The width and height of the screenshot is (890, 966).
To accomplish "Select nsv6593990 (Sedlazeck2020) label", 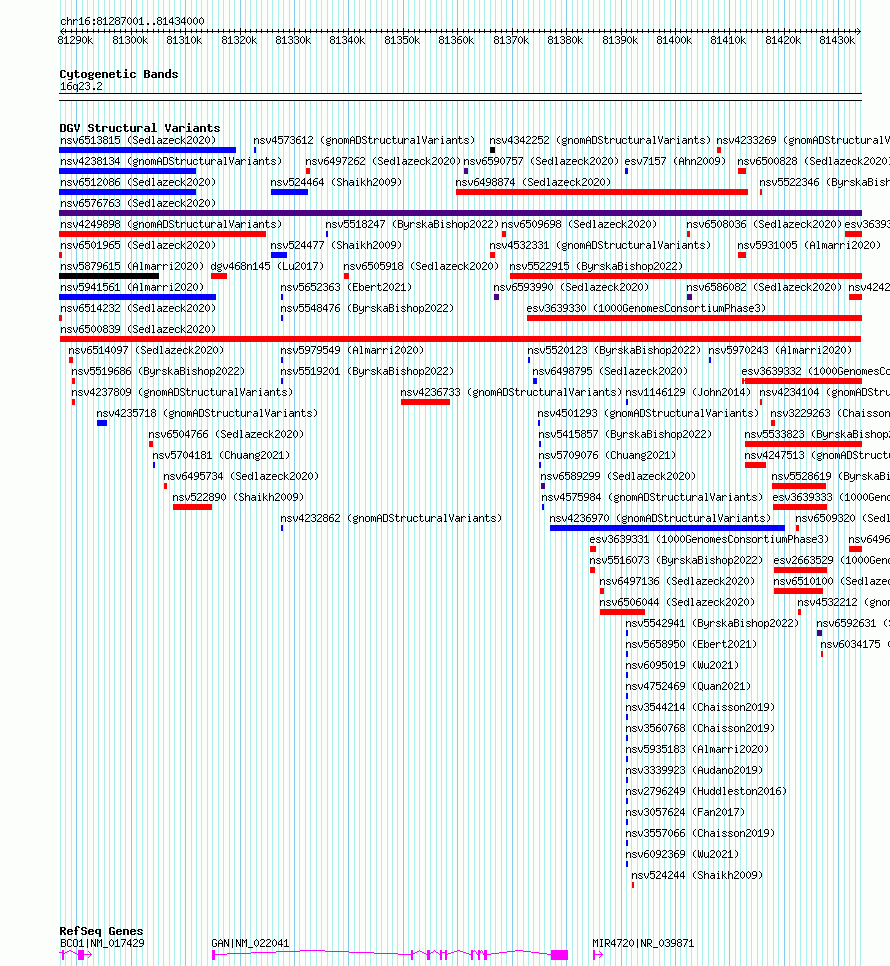I will [x=571, y=287].
